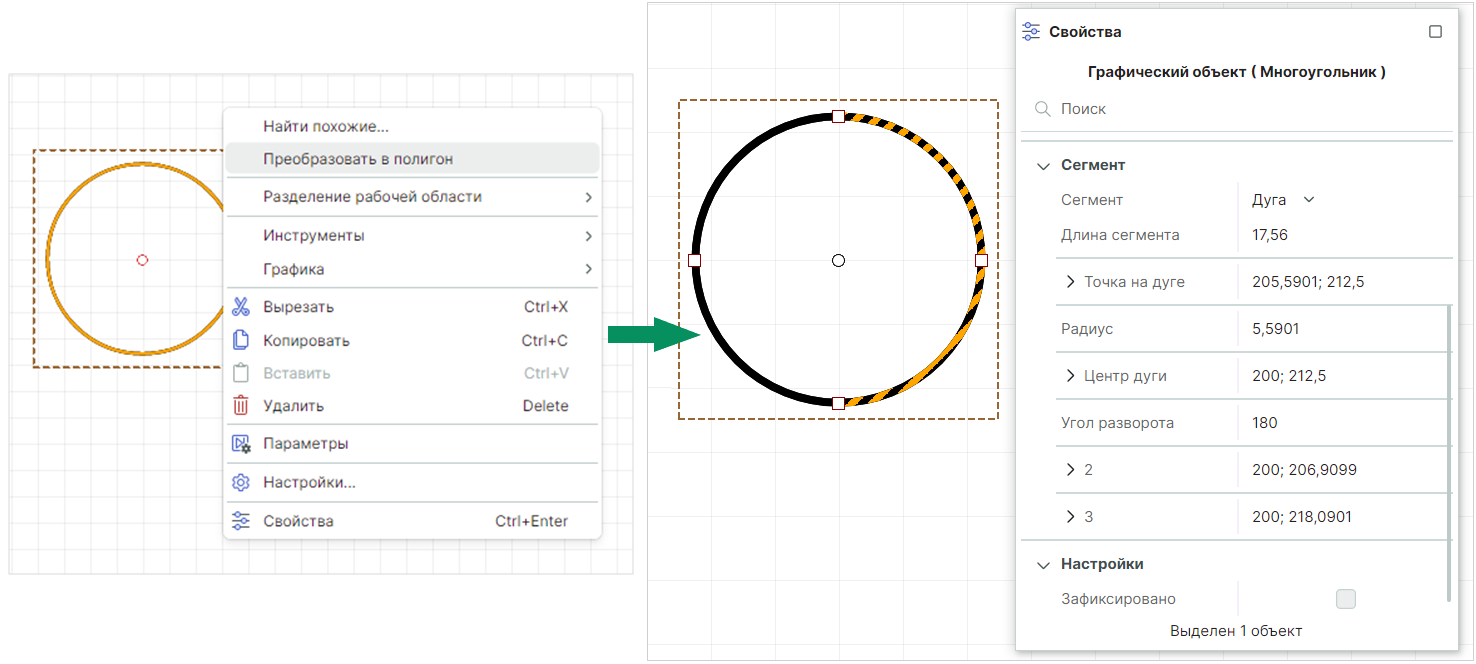Click the Свойства panel vertical scrollbar
1476x664 pixels.
(1448, 453)
